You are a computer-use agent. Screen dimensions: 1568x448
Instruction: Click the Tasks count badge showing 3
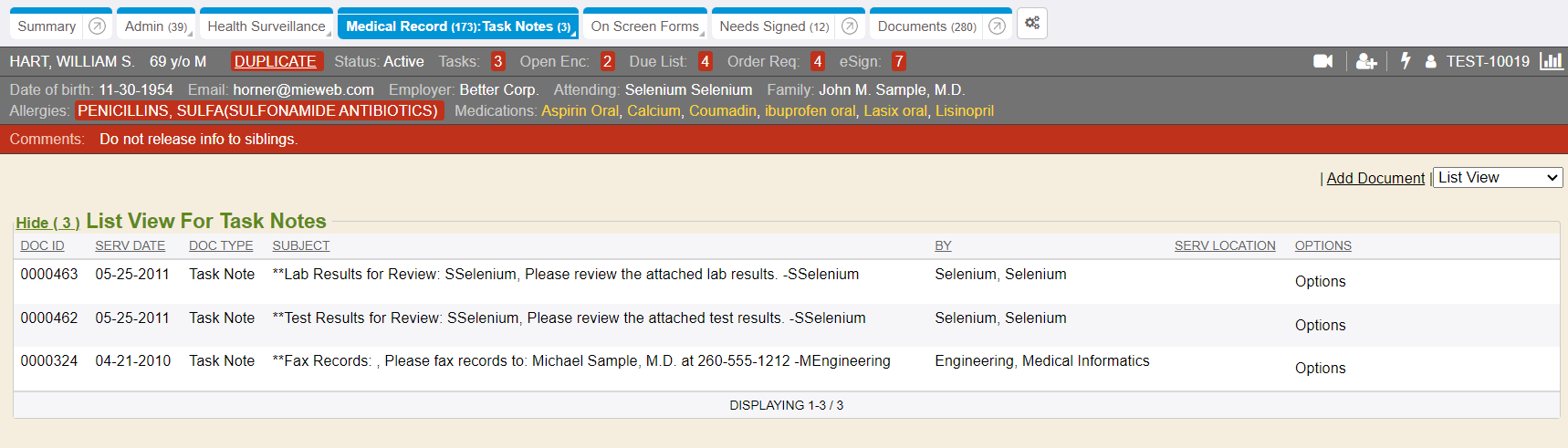497,61
